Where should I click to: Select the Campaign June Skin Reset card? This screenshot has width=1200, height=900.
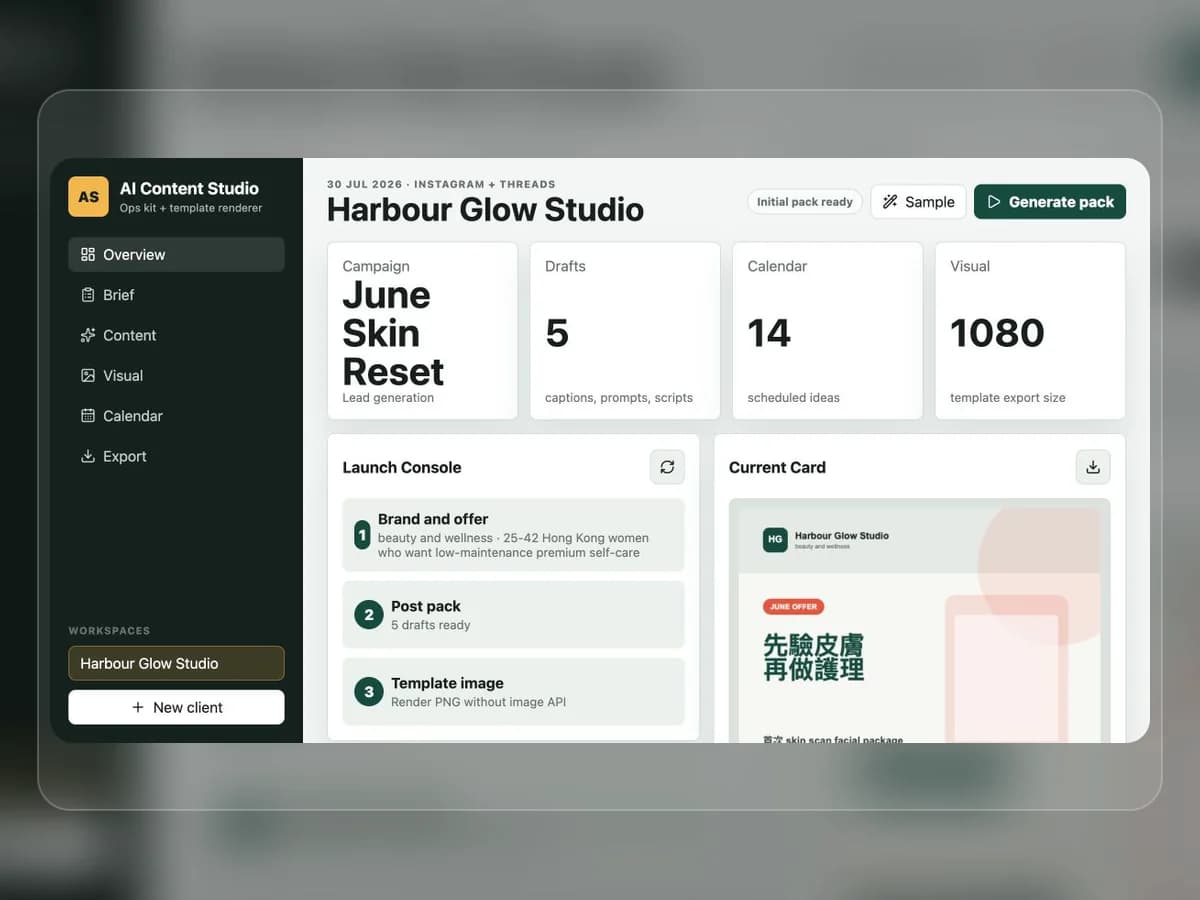[x=422, y=331]
